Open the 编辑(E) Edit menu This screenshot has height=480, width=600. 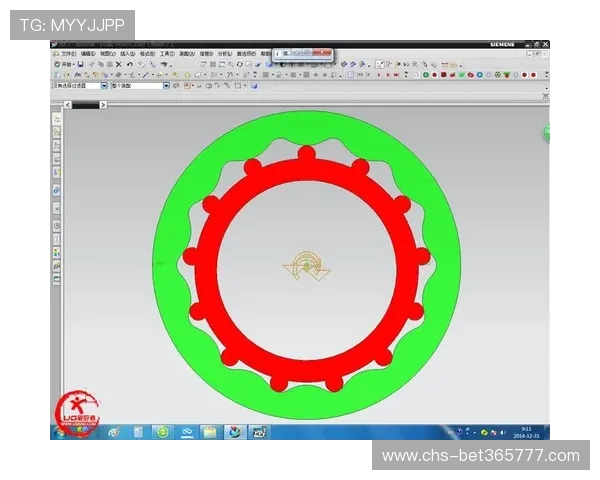88,54
